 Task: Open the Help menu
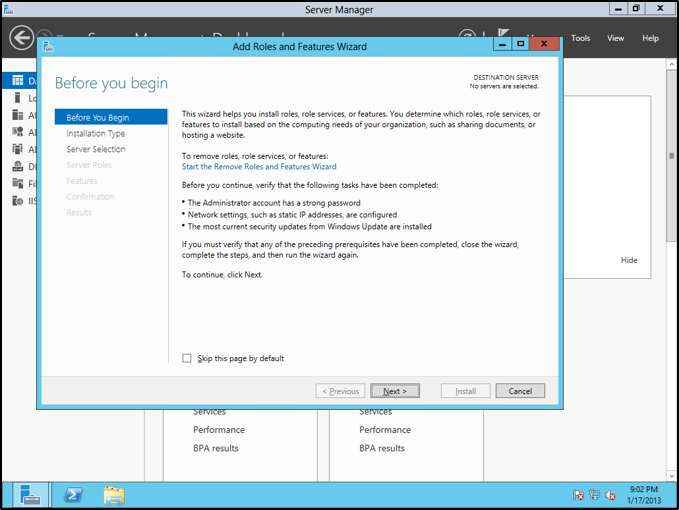pyautogui.click(x=650, y=38)
